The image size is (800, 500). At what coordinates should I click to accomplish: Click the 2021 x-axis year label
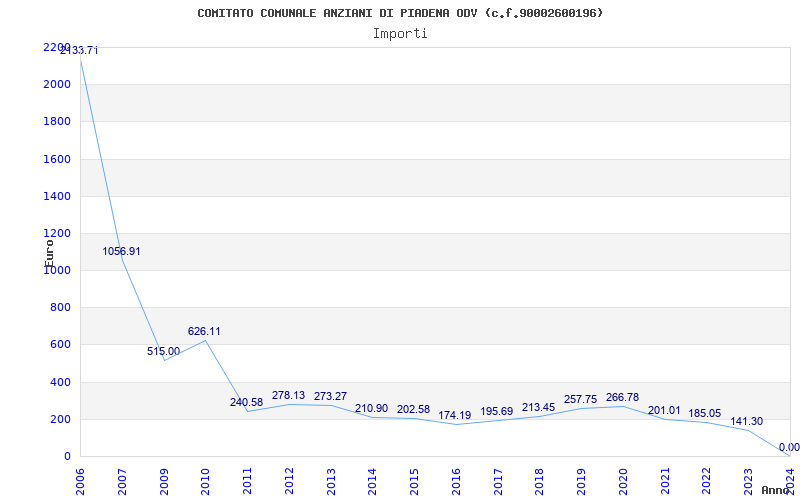[x=665, y=481]
